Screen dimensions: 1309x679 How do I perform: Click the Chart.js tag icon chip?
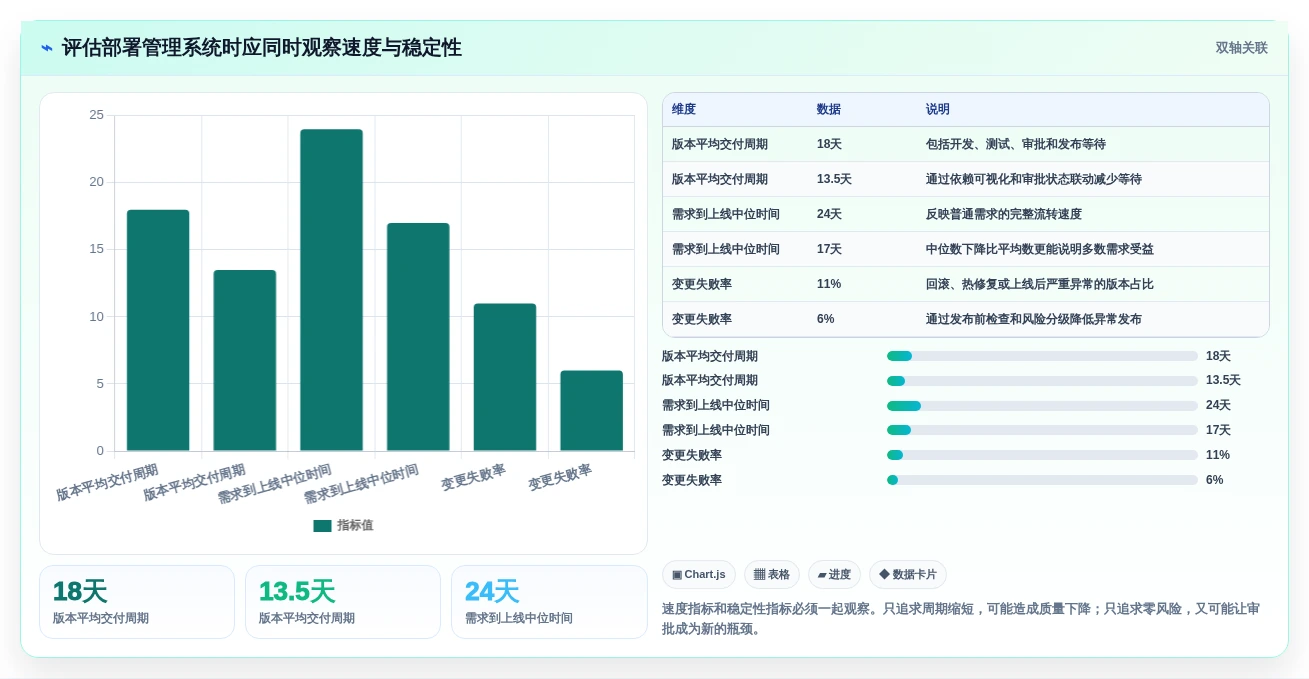pos(699,574)
